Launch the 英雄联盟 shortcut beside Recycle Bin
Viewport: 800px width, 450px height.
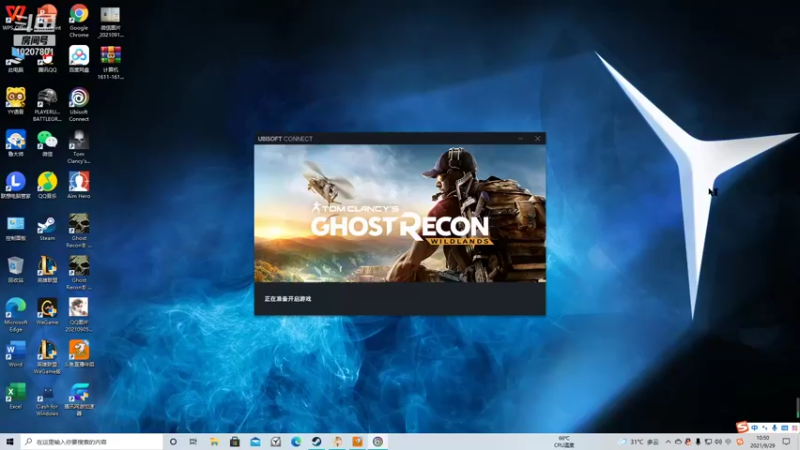[x=47, y=269]
